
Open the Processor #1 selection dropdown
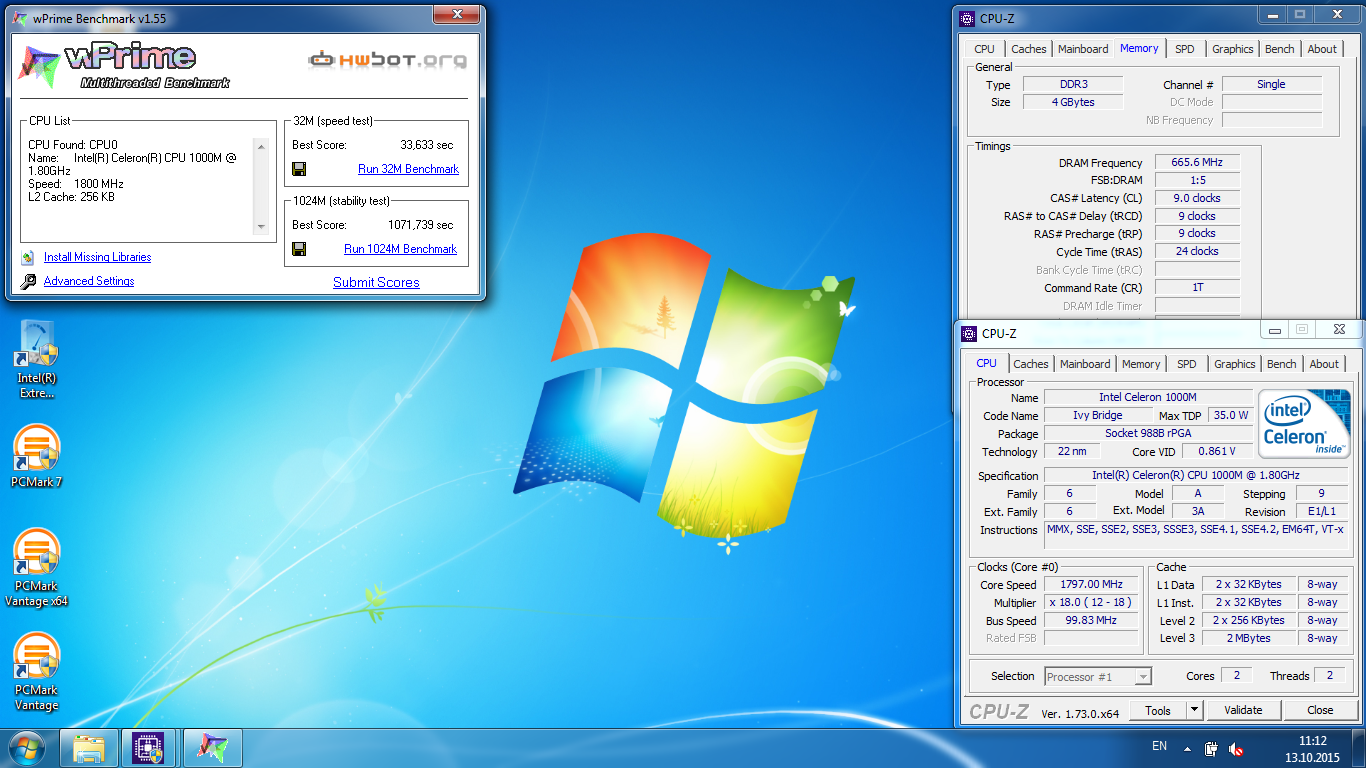[x=1098, y=677]
